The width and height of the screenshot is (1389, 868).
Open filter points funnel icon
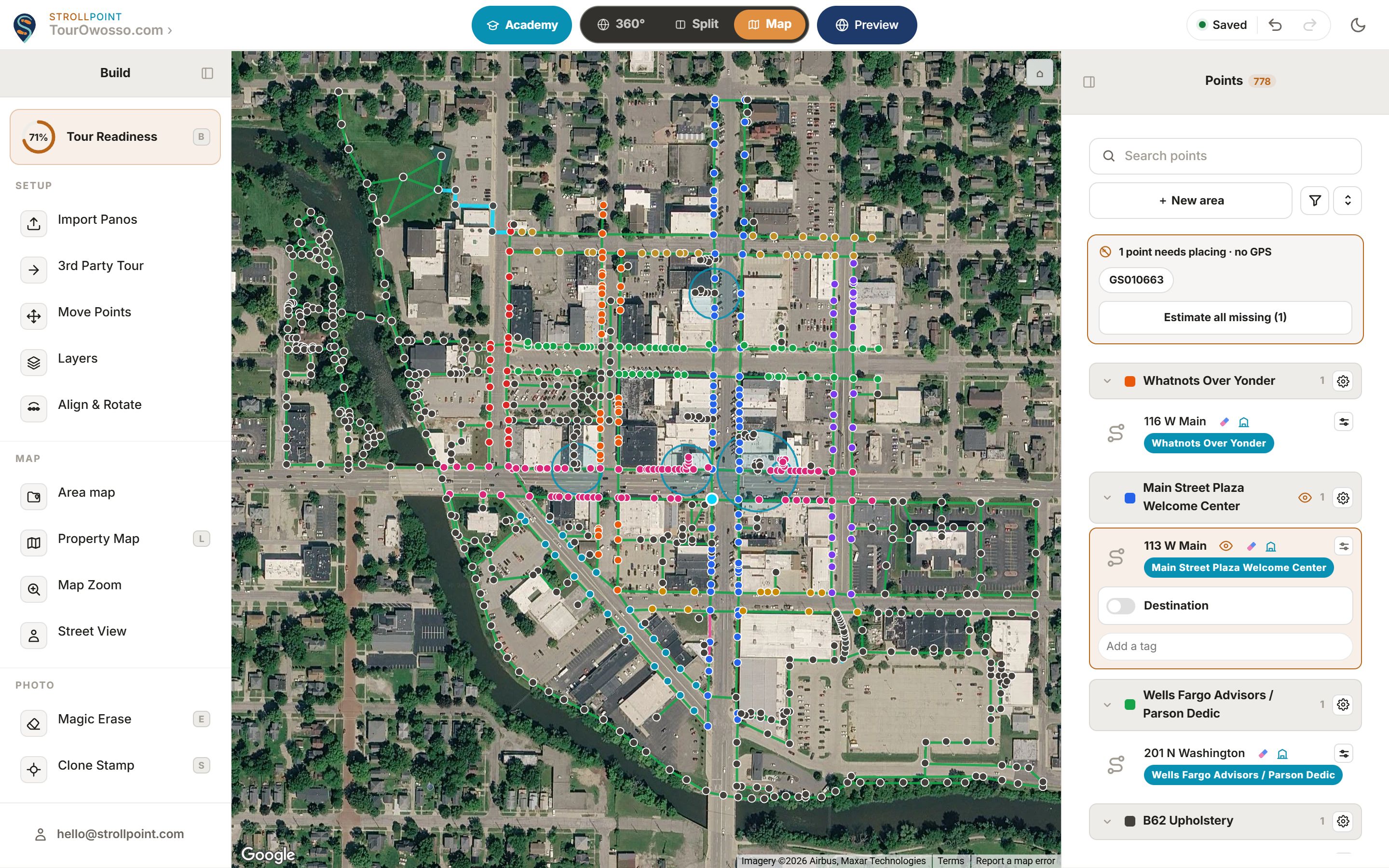point(1315,201)
